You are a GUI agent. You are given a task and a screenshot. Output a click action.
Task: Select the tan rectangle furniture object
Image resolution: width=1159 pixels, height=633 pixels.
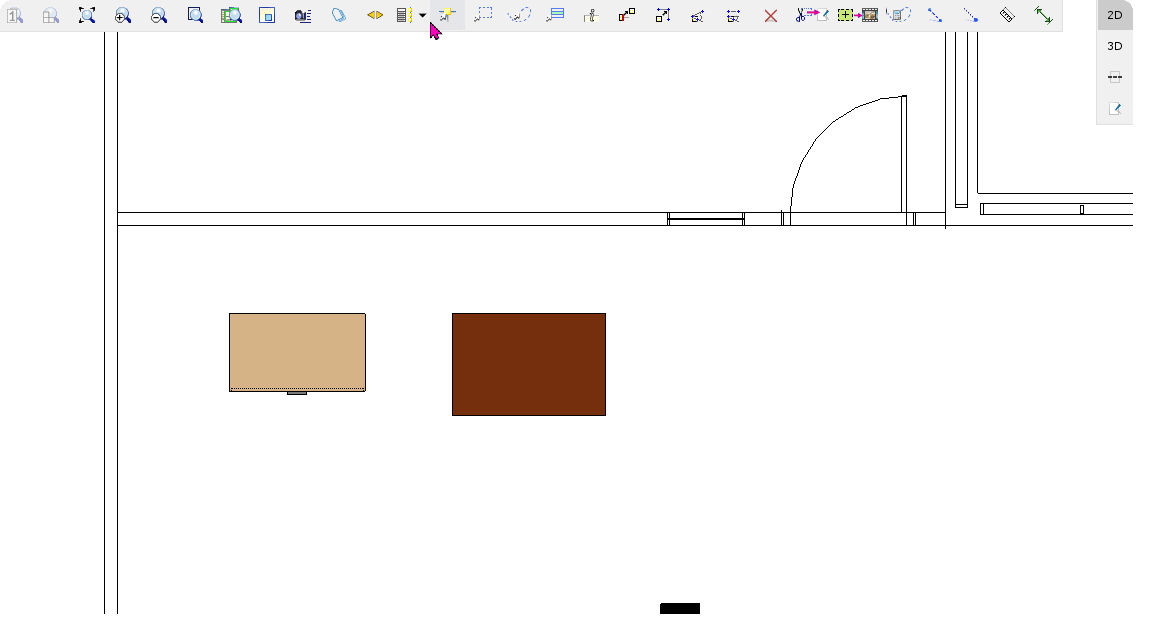[297, 351]
